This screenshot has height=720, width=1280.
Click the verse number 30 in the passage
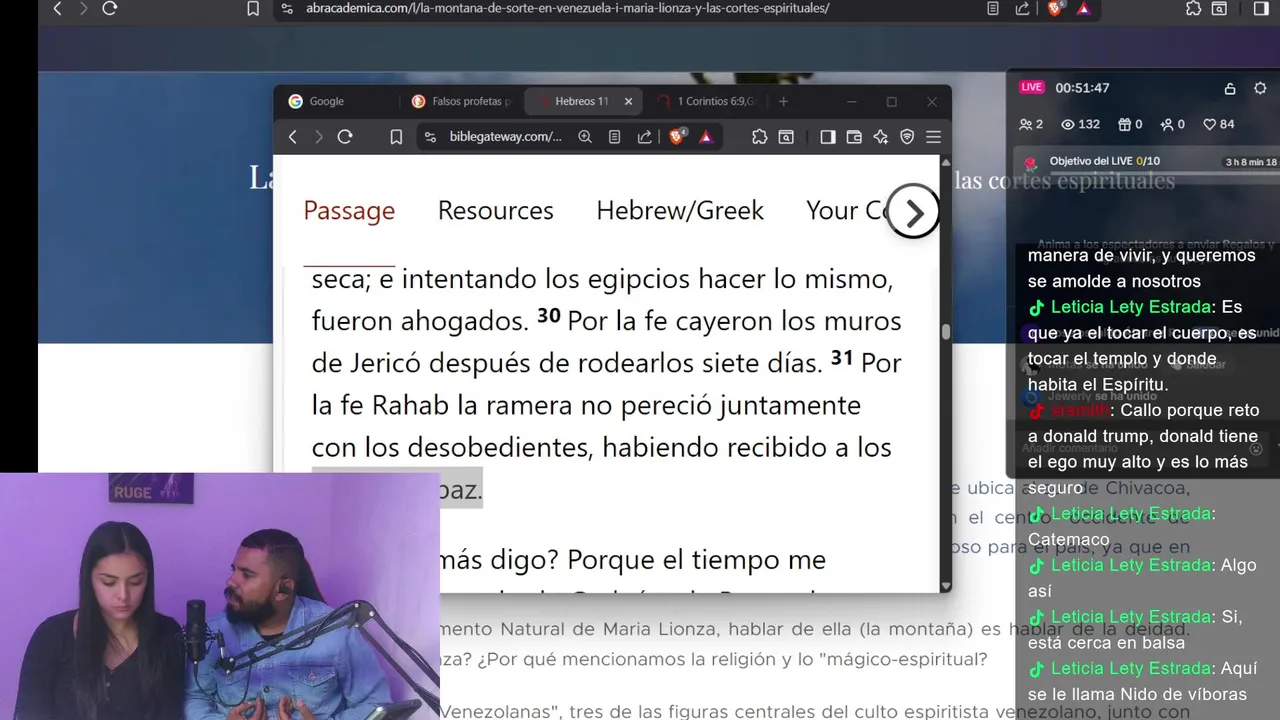coord(548,316)
